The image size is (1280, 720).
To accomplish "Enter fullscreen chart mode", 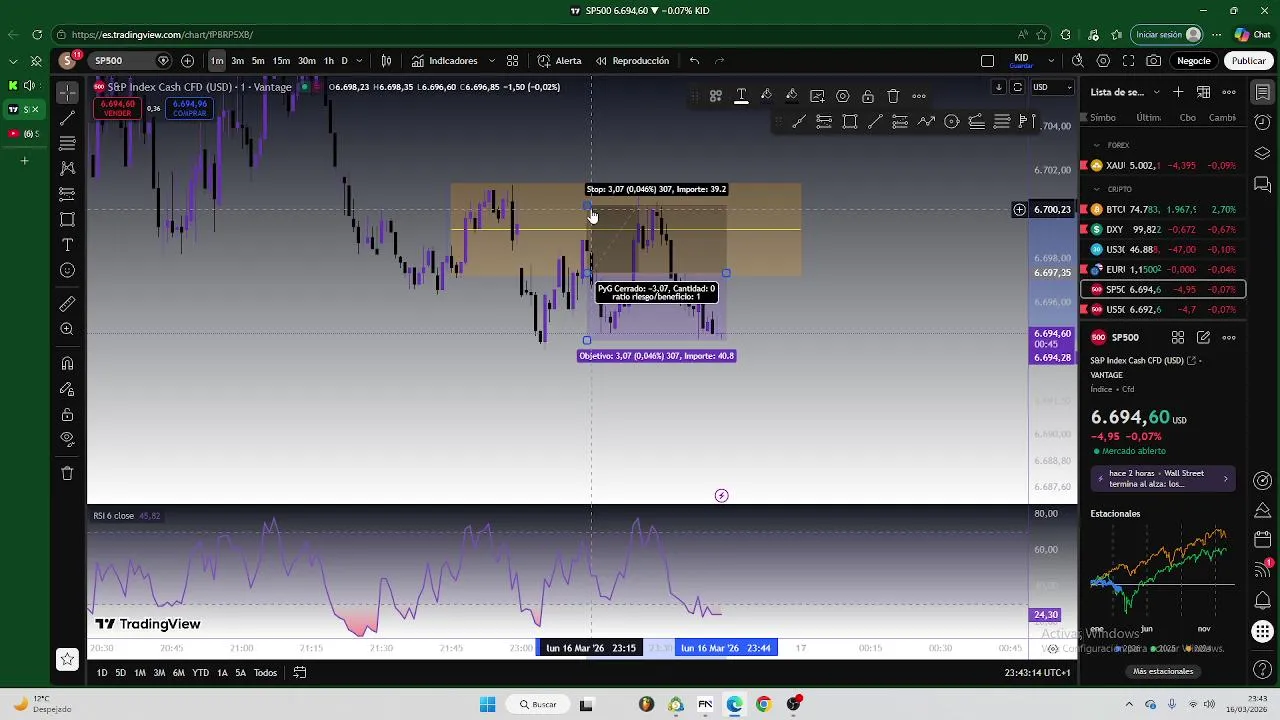I will point(1129,61).
